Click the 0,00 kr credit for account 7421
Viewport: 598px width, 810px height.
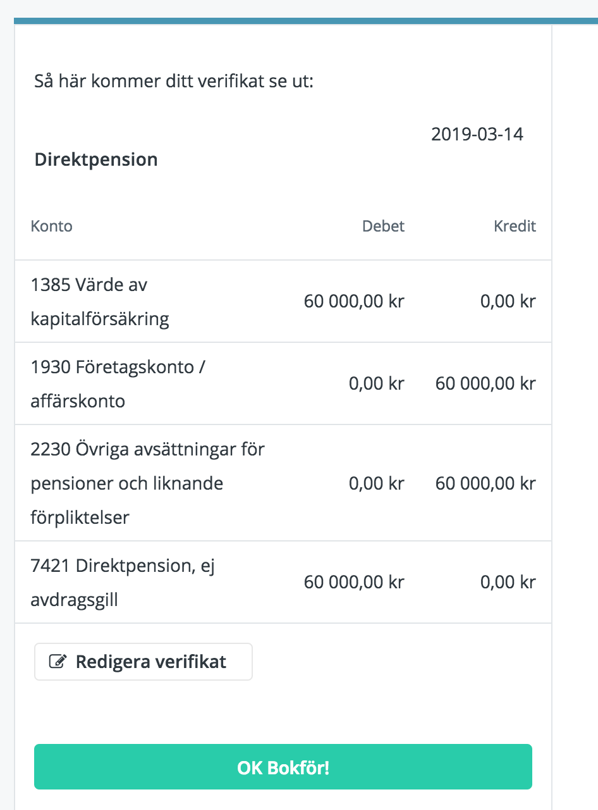(508, 582)
